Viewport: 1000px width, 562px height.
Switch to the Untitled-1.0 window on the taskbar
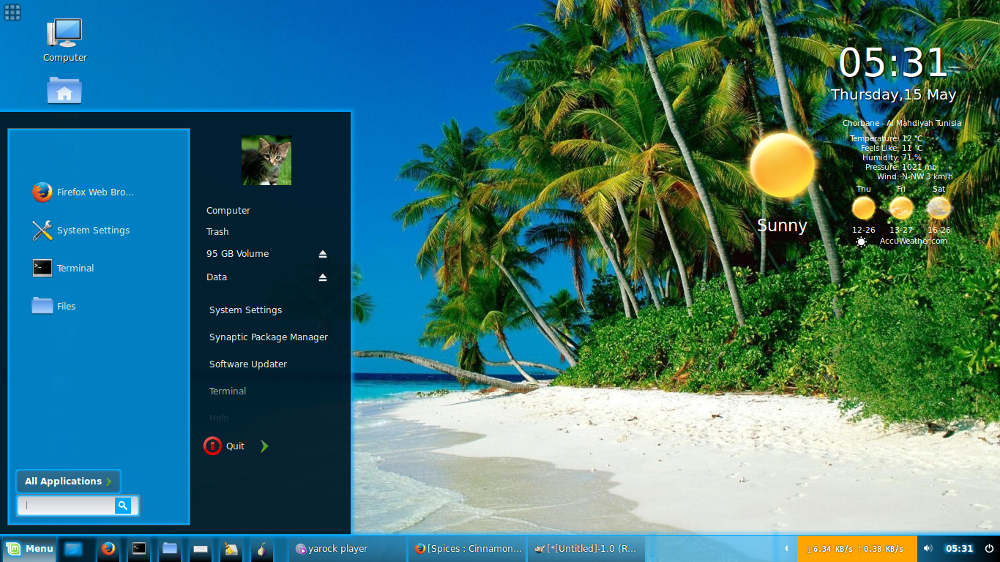pos(587,549)
